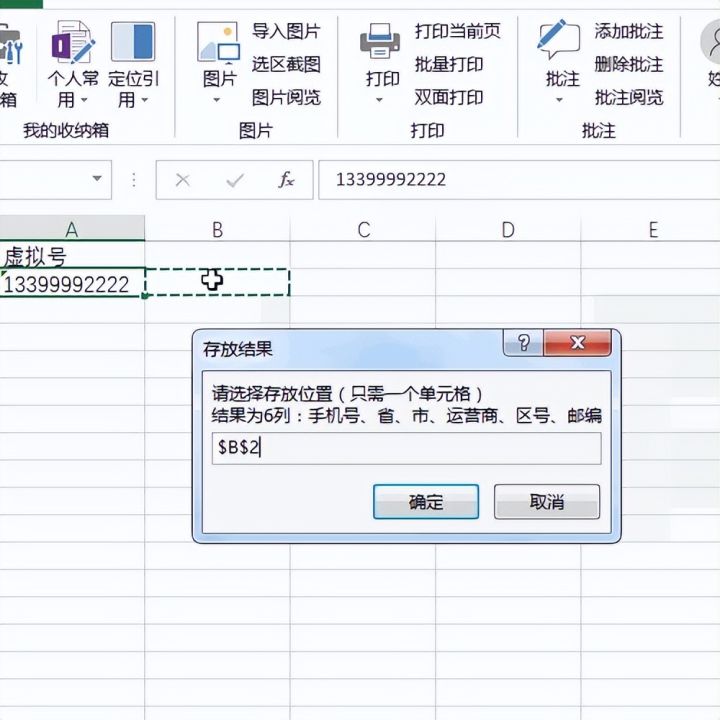Click 批注阅览 command
This screenshot has width=720, height=720.
629,97
